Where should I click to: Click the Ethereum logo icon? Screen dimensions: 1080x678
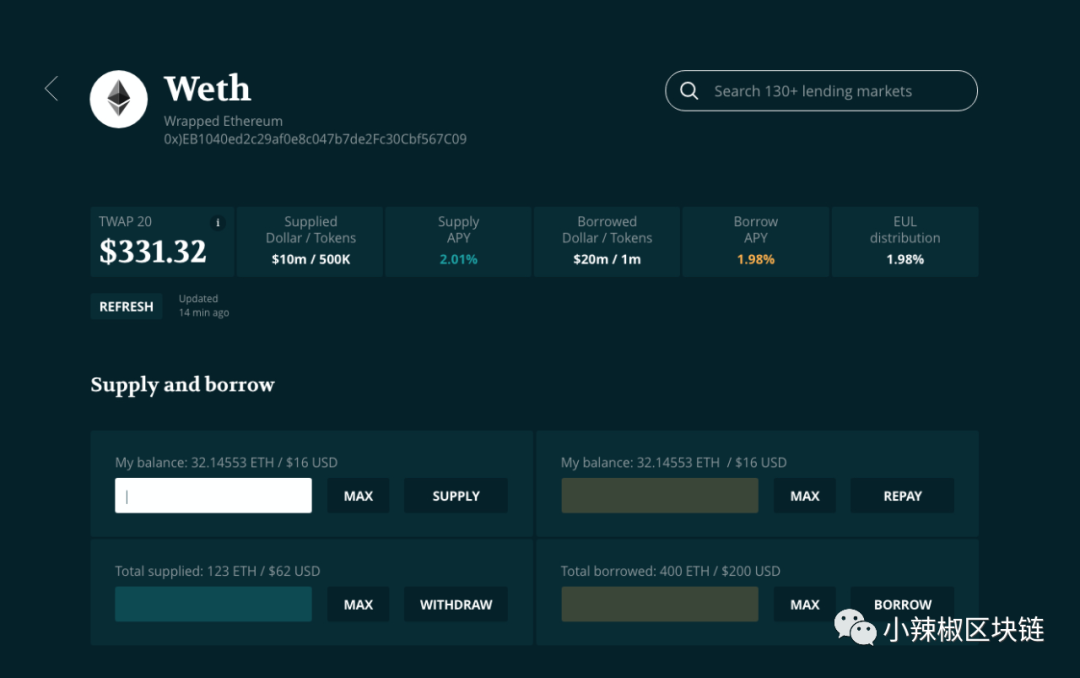pos(119,99)
